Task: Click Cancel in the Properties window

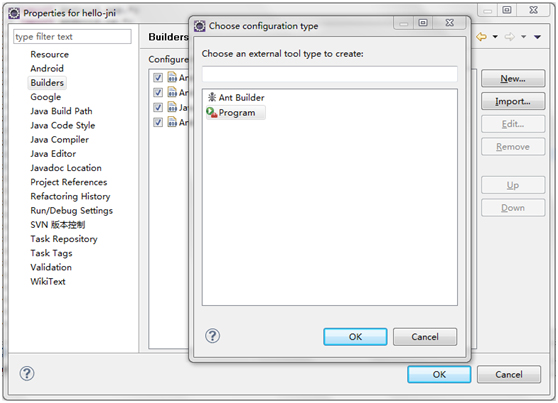Action: (x=509, y=375)
